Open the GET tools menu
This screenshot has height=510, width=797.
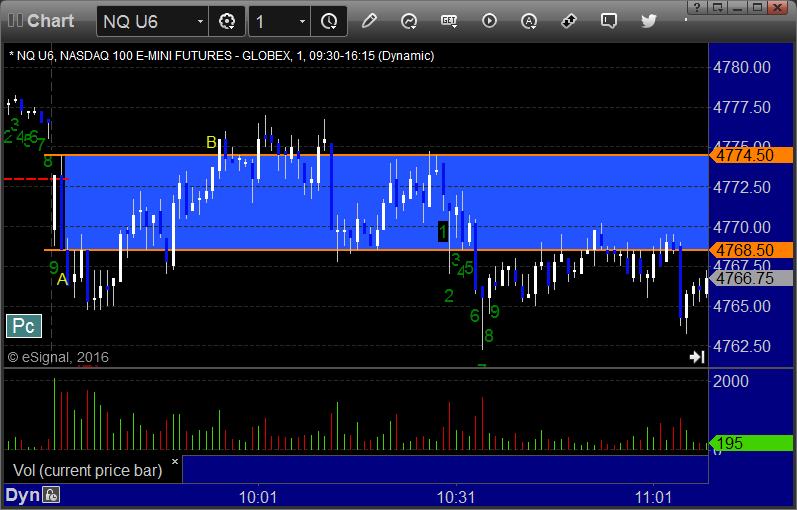(449, 21)
